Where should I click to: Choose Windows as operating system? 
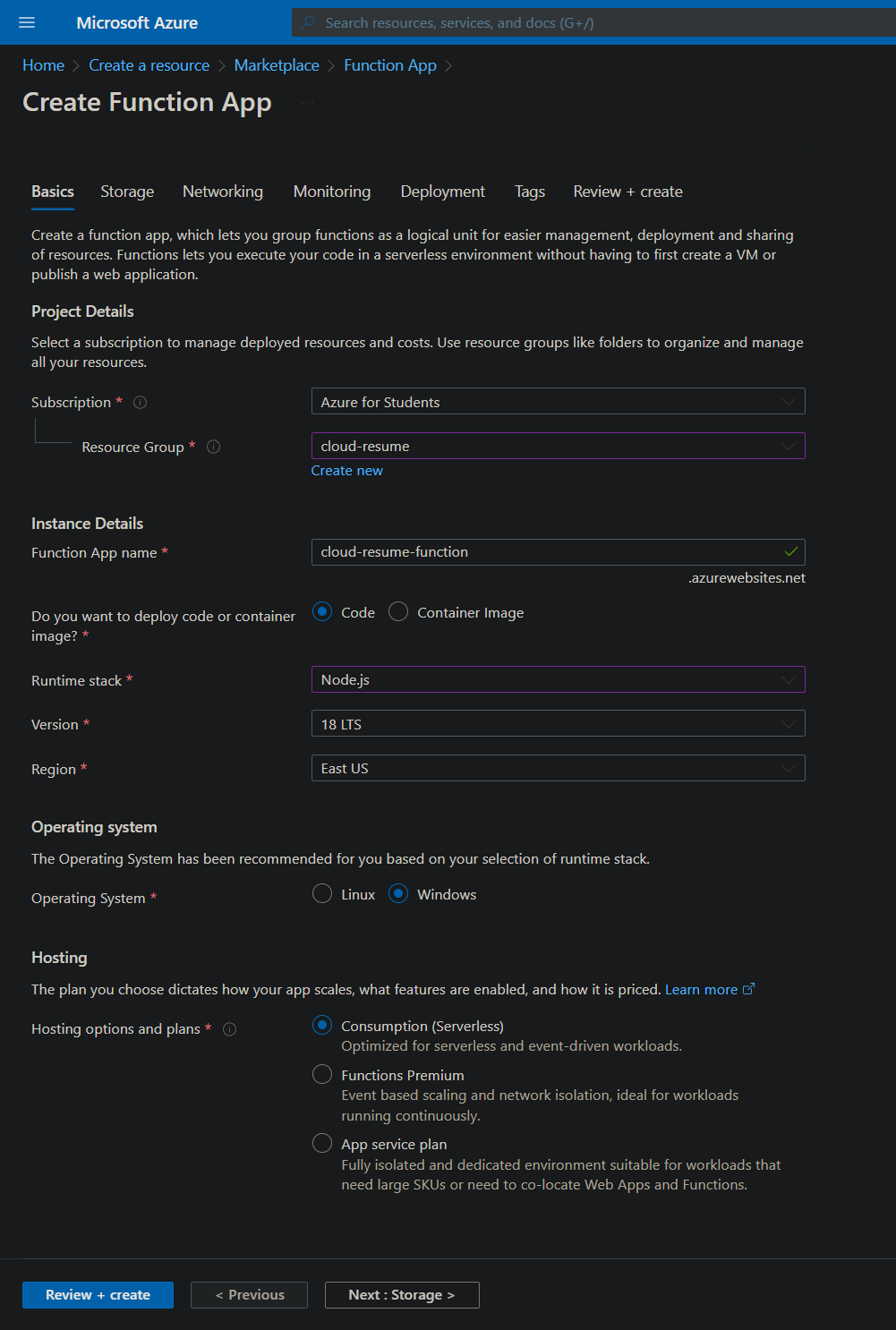coord(398,894)
